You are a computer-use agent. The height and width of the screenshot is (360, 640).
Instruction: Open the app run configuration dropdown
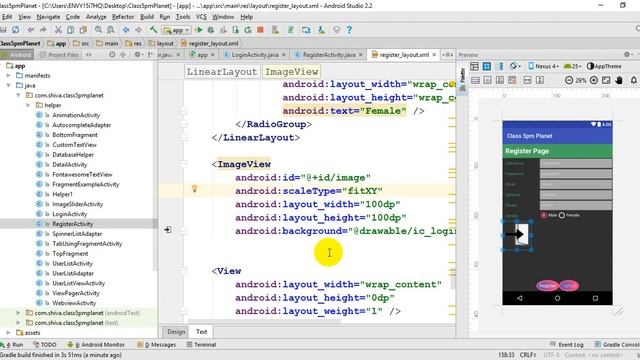coord(177,30)
